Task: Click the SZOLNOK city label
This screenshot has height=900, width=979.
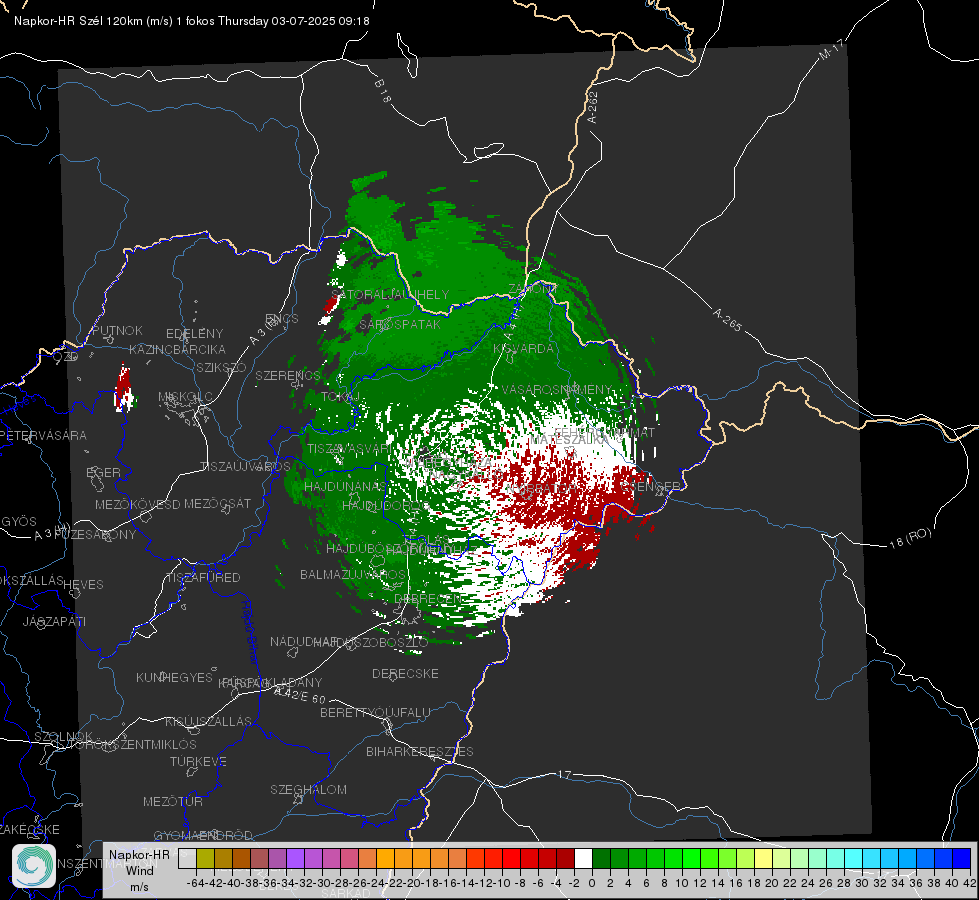Action: (63, 736)
